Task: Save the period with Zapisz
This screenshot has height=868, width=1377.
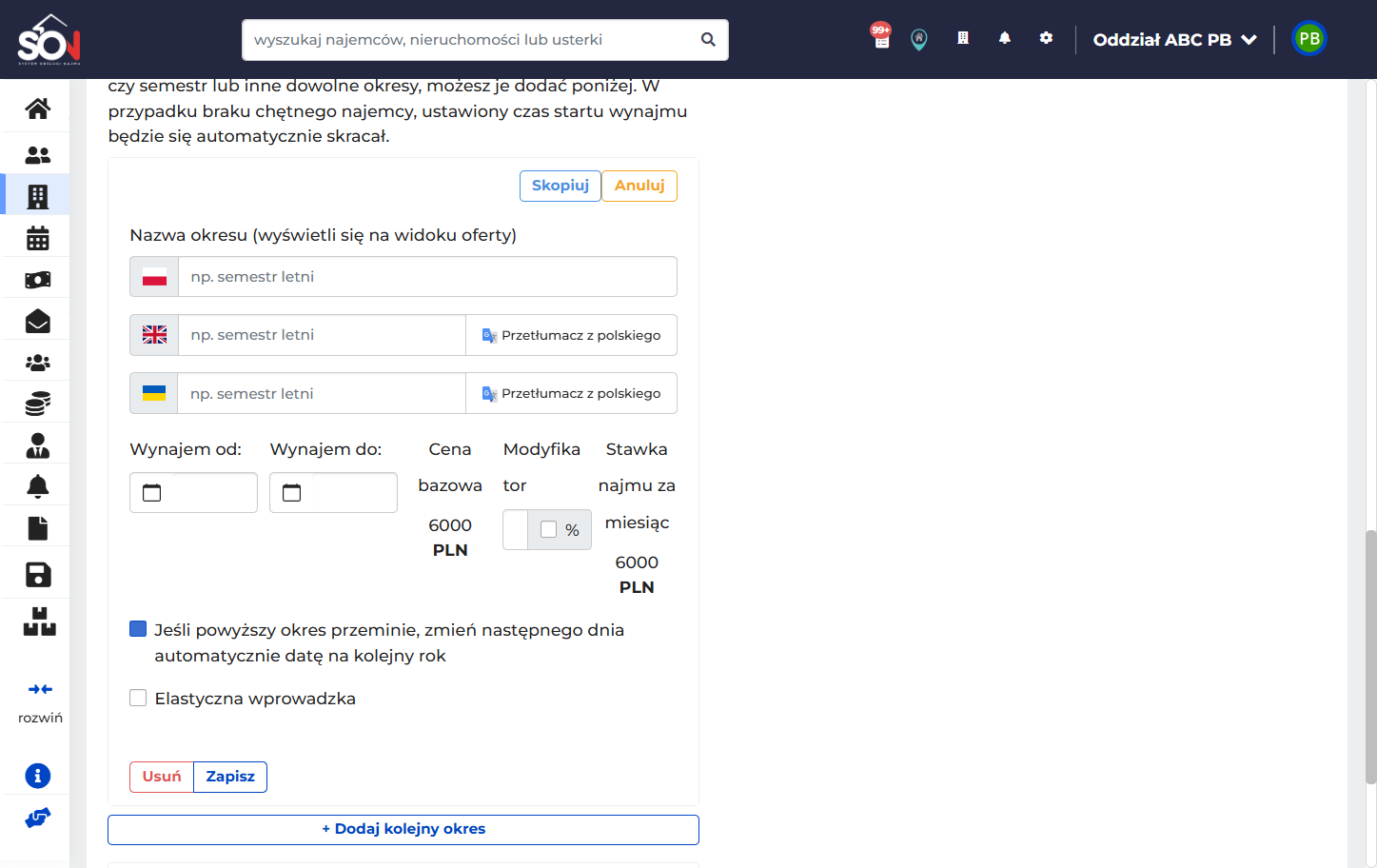Action: click(x=230, y=777)
